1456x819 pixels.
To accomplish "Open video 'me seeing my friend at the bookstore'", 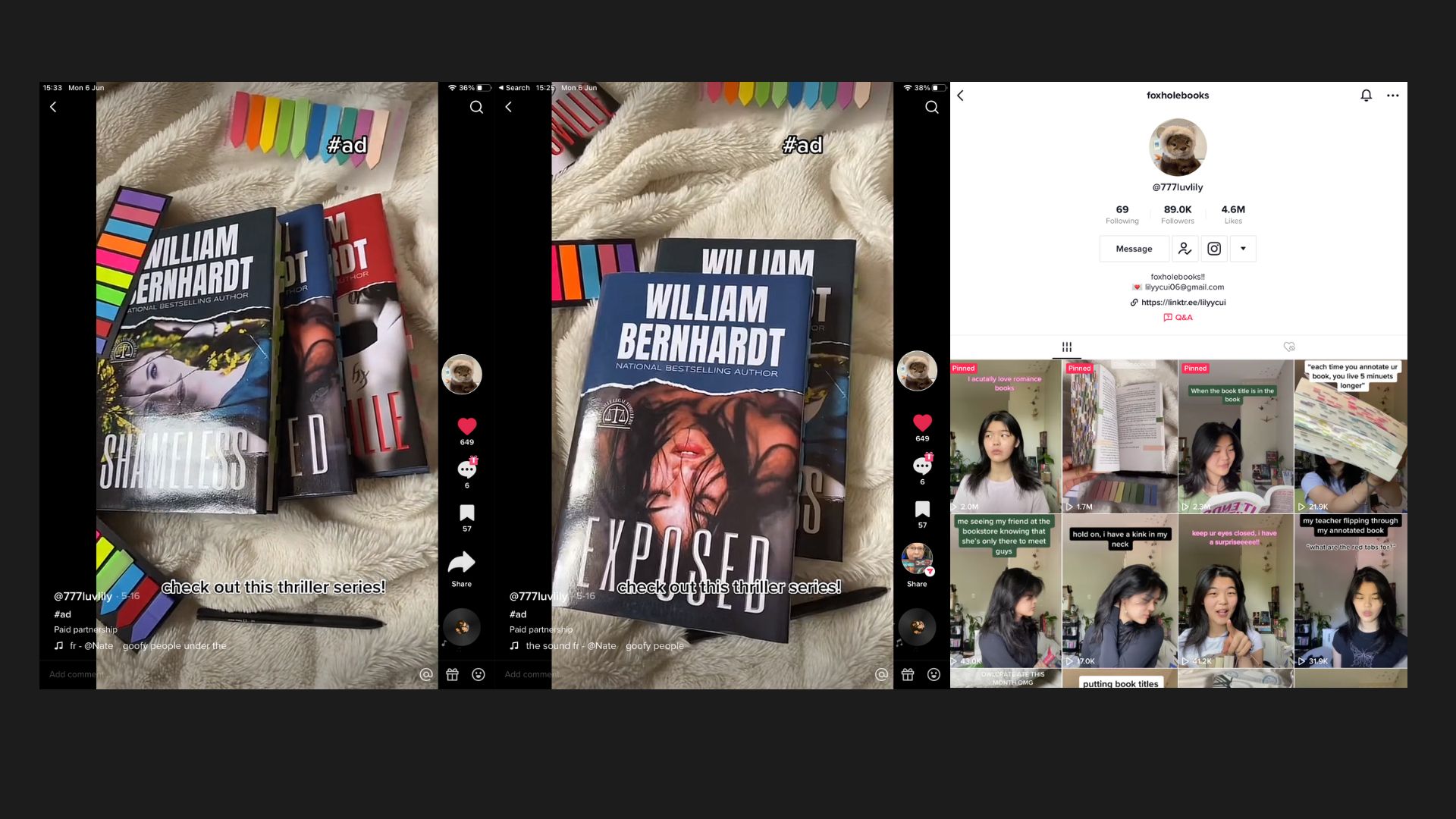I will pos(1006,591).
